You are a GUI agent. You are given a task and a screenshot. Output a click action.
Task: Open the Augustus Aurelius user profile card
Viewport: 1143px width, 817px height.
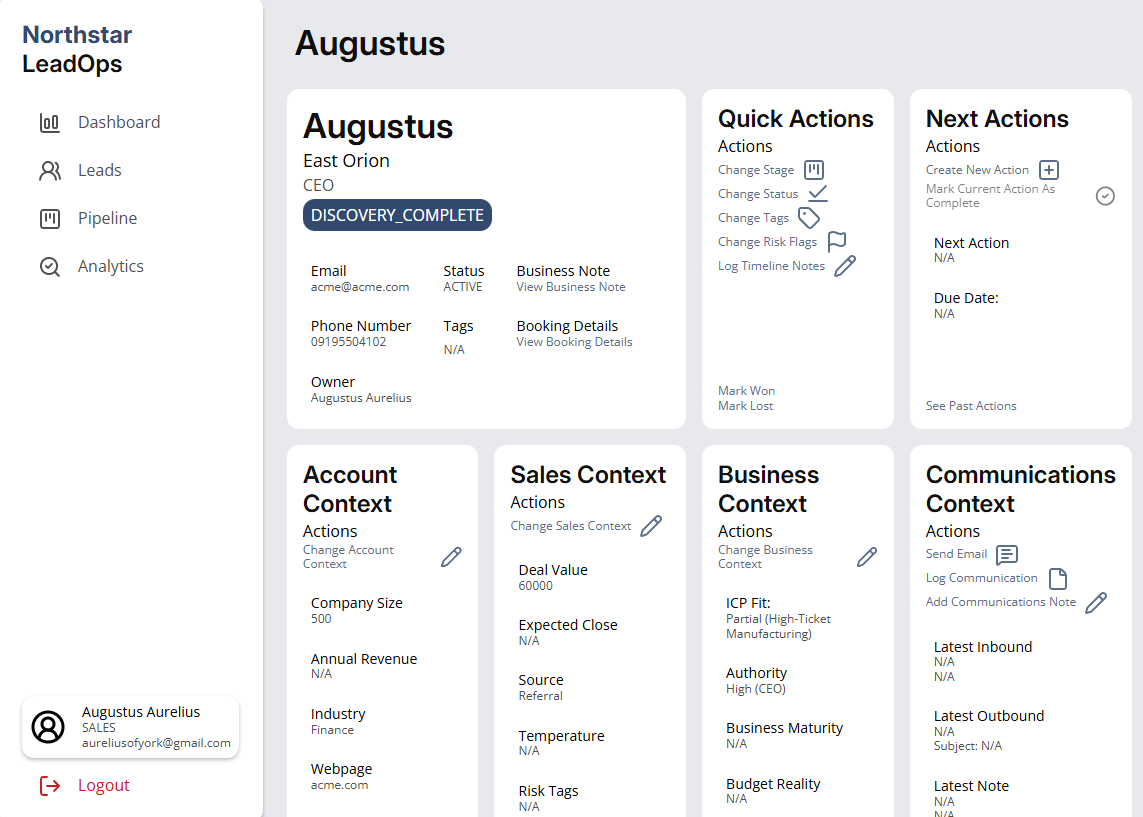(130, 727)
